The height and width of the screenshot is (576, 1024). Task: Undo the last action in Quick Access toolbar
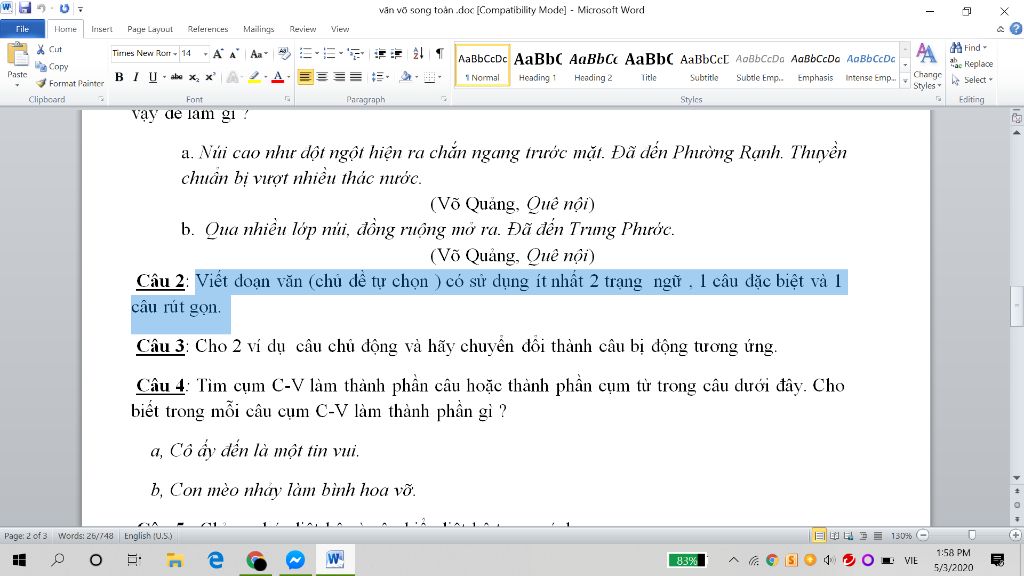point(41,8)
